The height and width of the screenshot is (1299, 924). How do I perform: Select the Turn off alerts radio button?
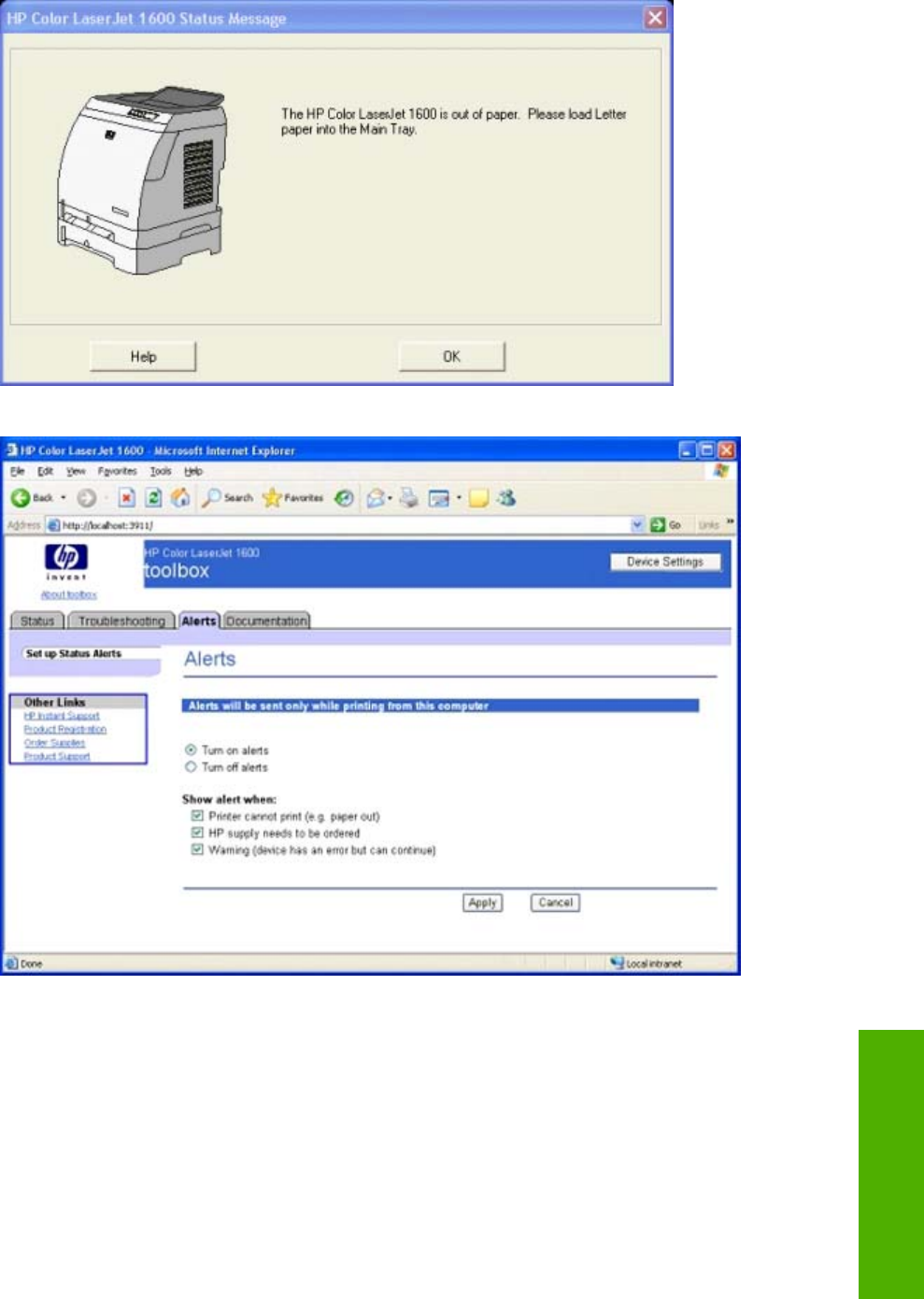191,767
